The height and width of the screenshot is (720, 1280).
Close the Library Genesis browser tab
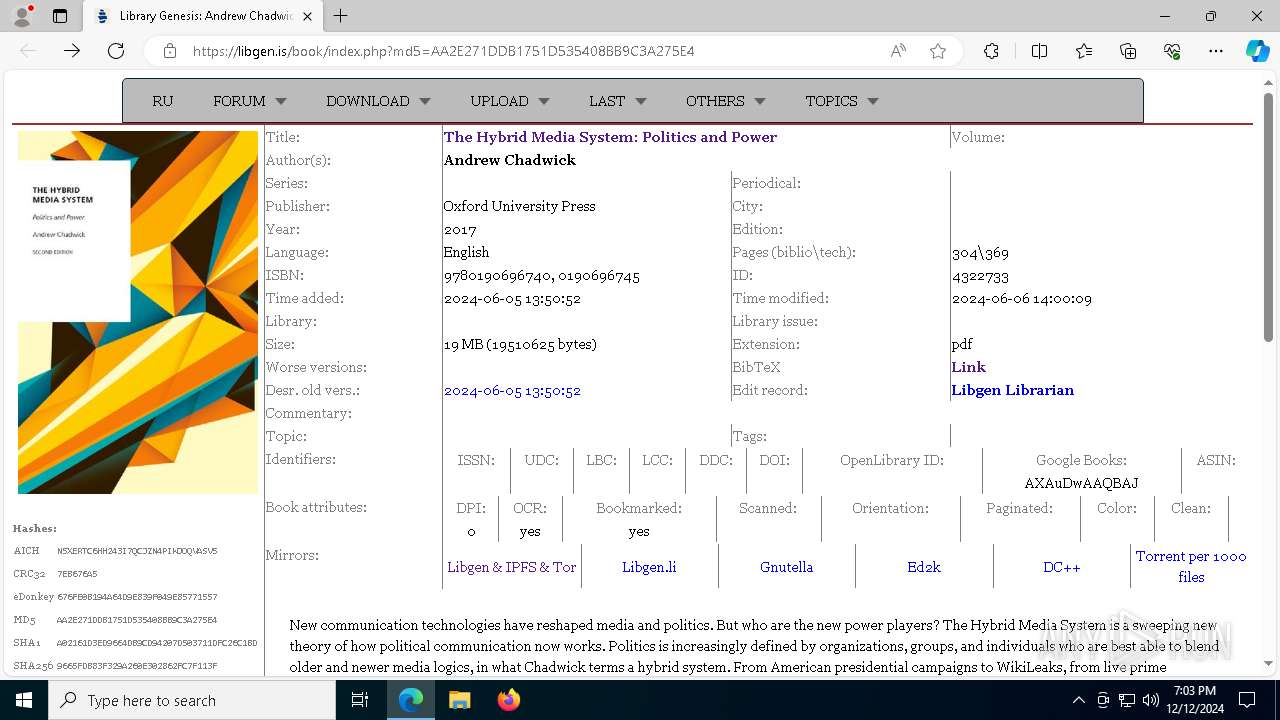(x=307, y=16)
